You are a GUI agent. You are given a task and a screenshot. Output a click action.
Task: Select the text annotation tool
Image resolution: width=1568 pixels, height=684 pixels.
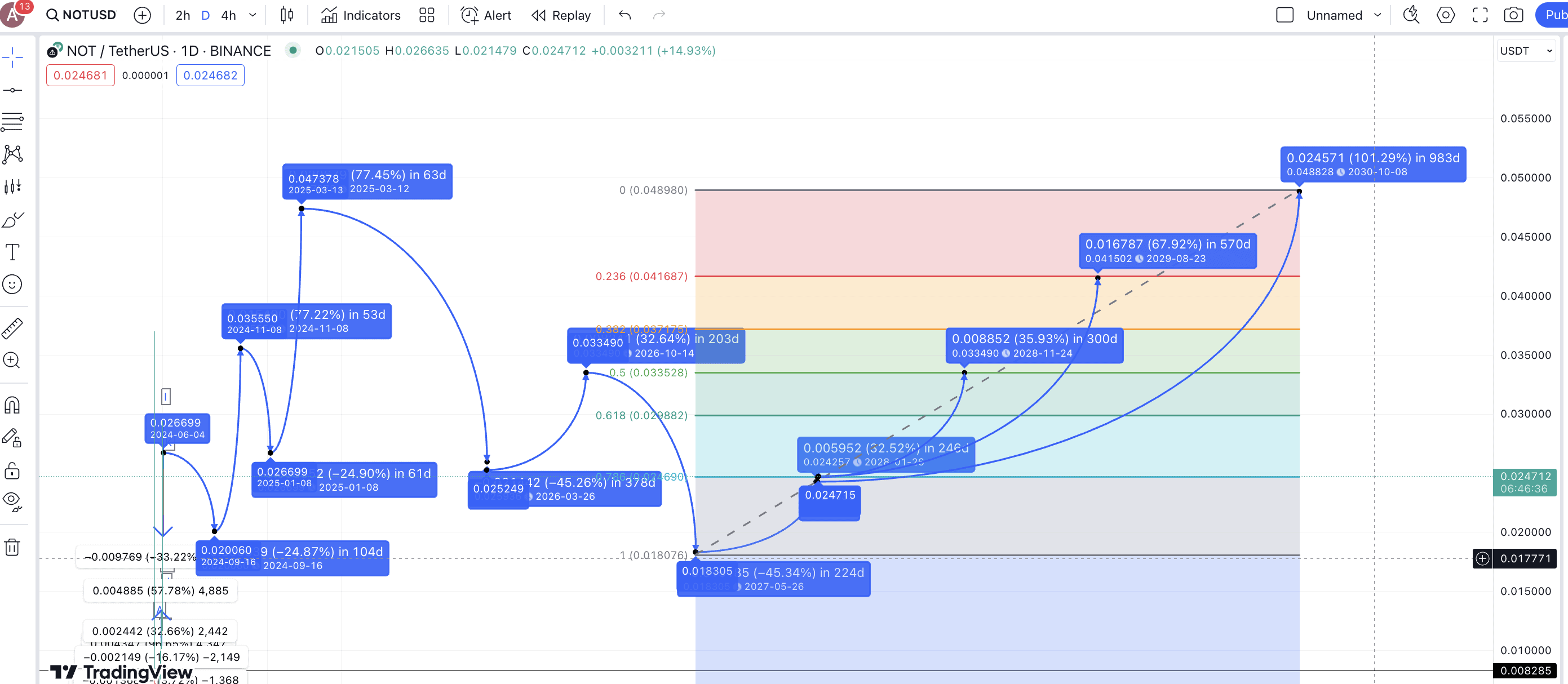pyautogui.click(x=12, y=252)
